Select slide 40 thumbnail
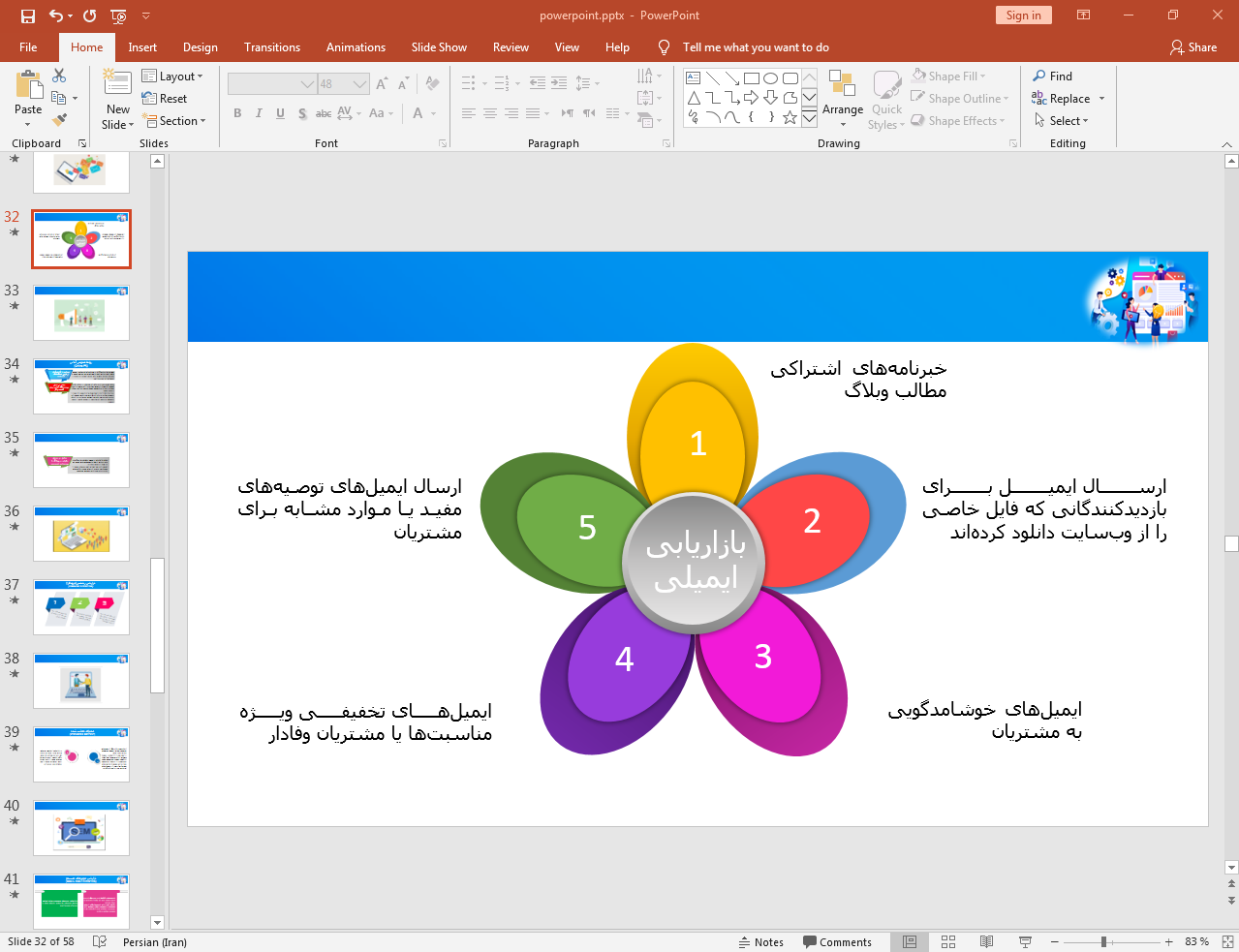 (81, 828)
